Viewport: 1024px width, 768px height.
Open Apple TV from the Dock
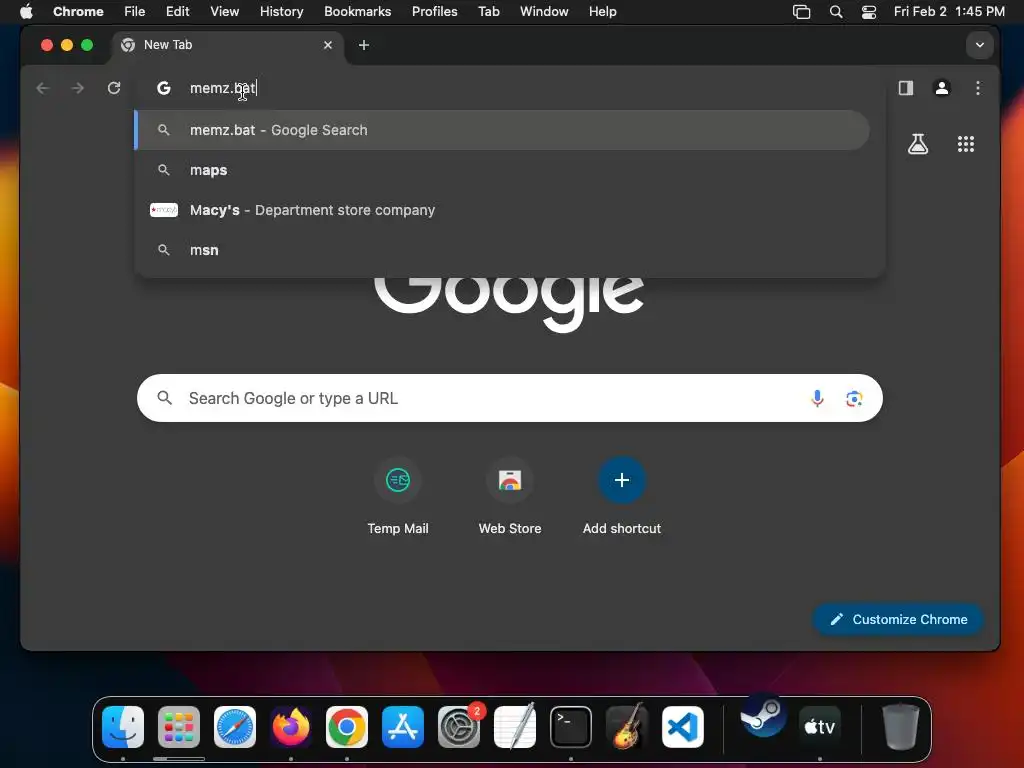[x=820, y=726]
